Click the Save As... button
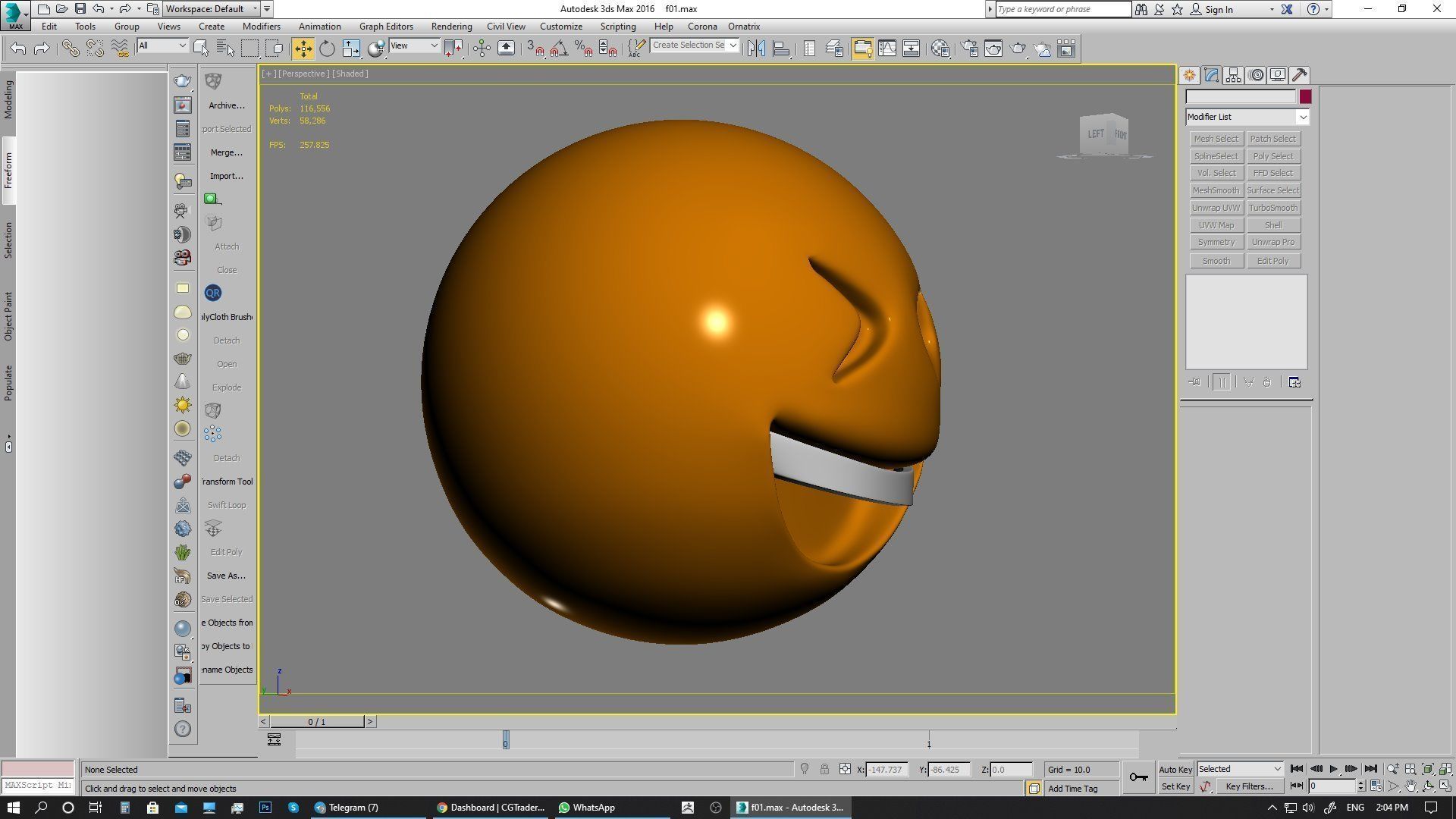This screenshot has height=819, width=1456. coord(227,576)
